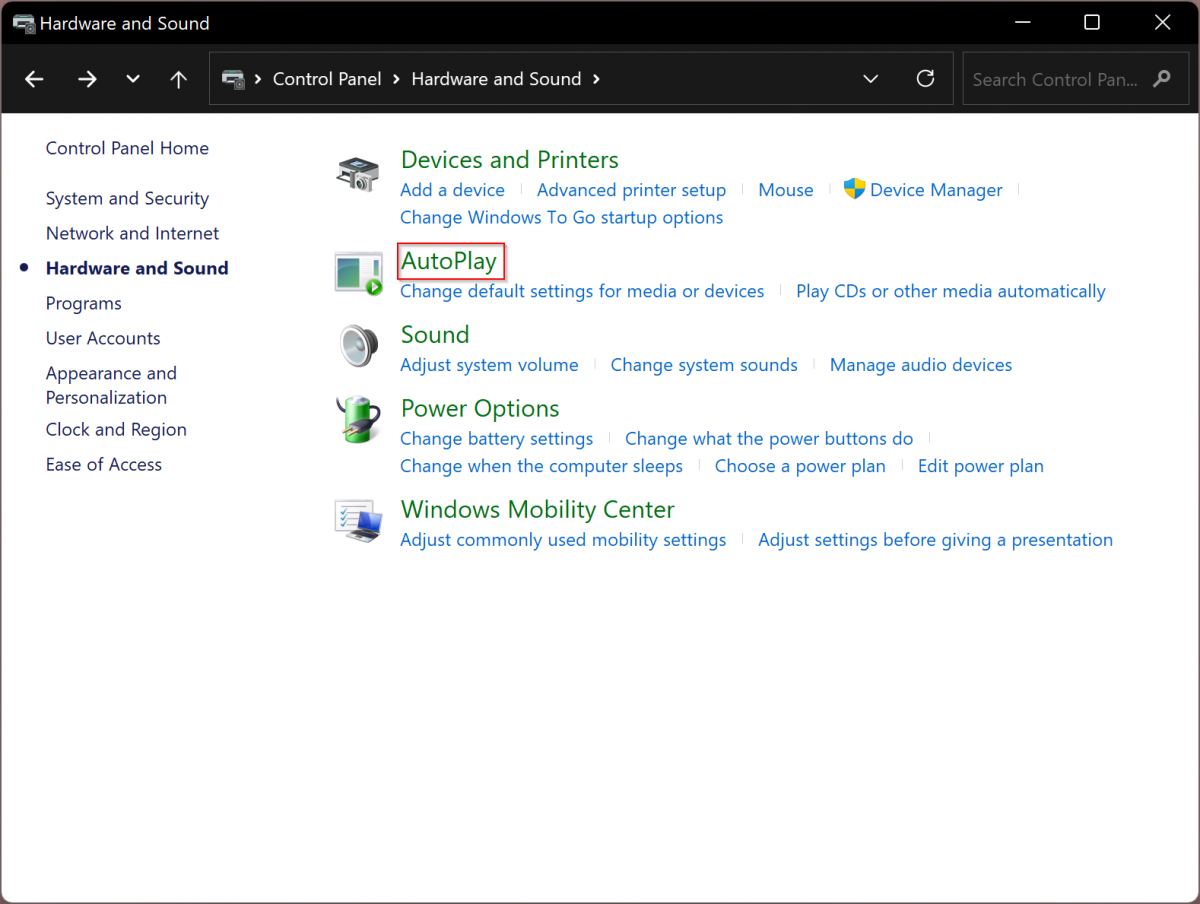Open Appearance and Personalization category
Image resolution: width=1200 pixels, height=904 pixels.
pos(111,385)
